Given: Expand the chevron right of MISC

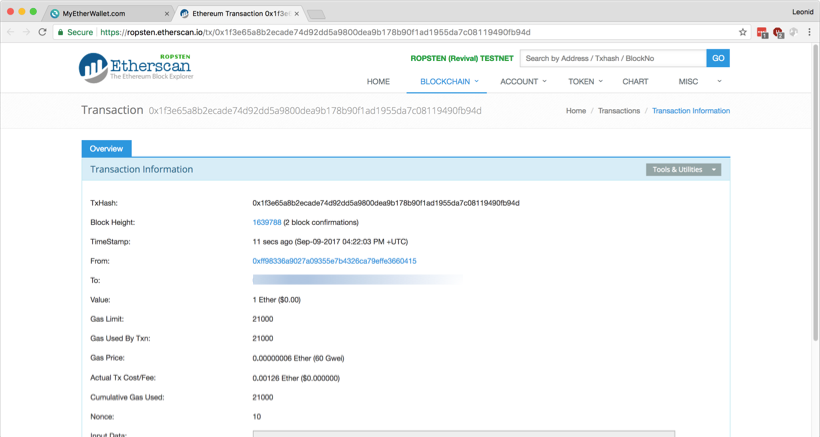Looking at the screenshot, I should point(719,82).
